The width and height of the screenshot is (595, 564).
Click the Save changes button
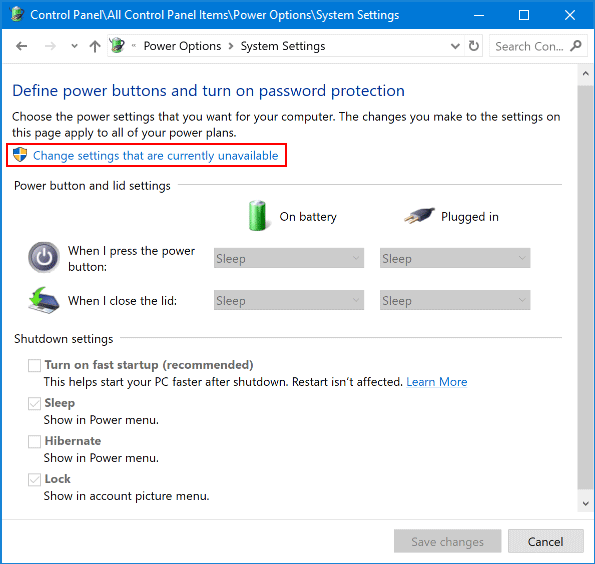(447, 541)
